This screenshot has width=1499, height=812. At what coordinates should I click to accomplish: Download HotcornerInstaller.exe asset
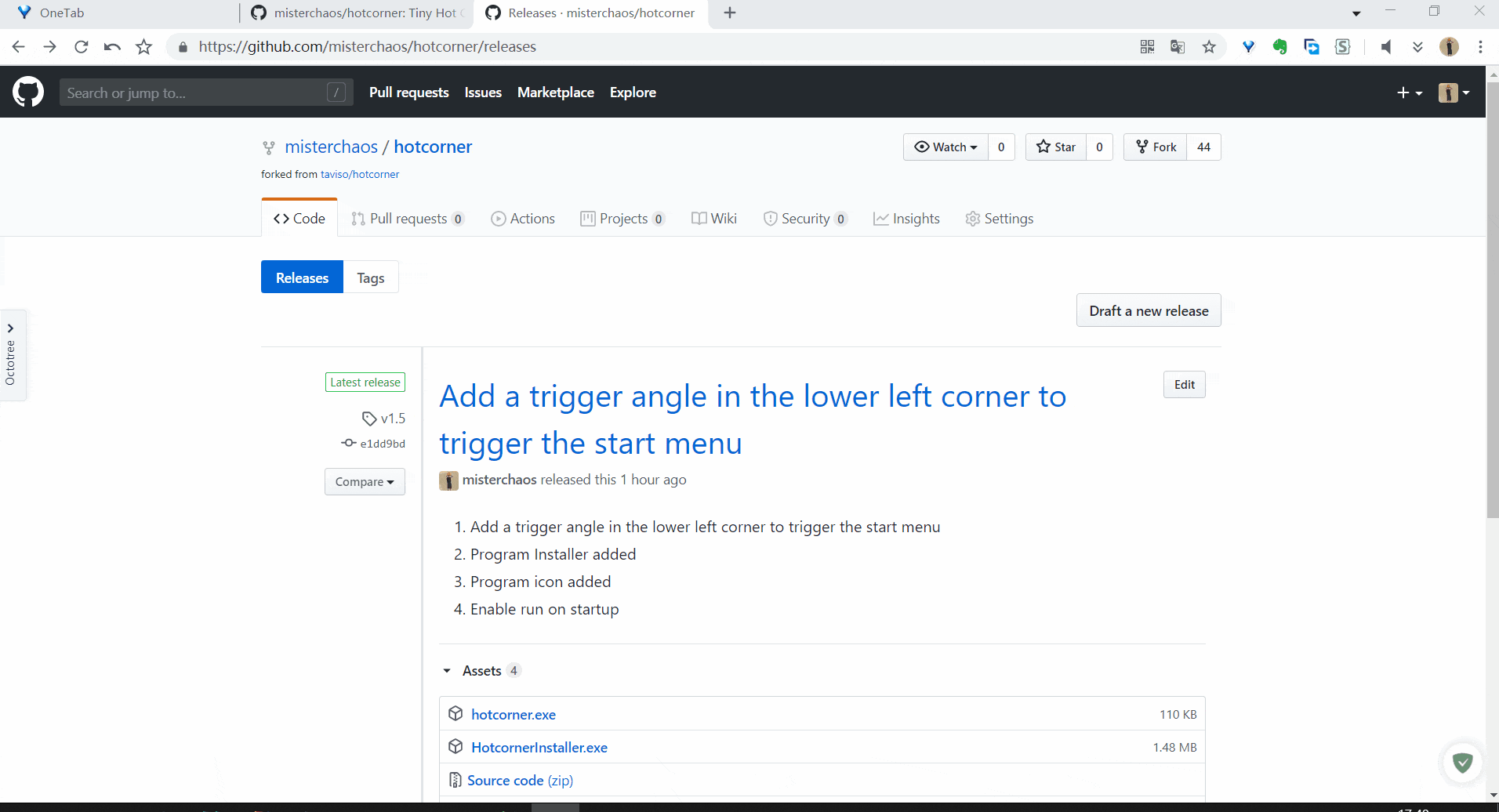pyautogui.click(x=539, y=748)
